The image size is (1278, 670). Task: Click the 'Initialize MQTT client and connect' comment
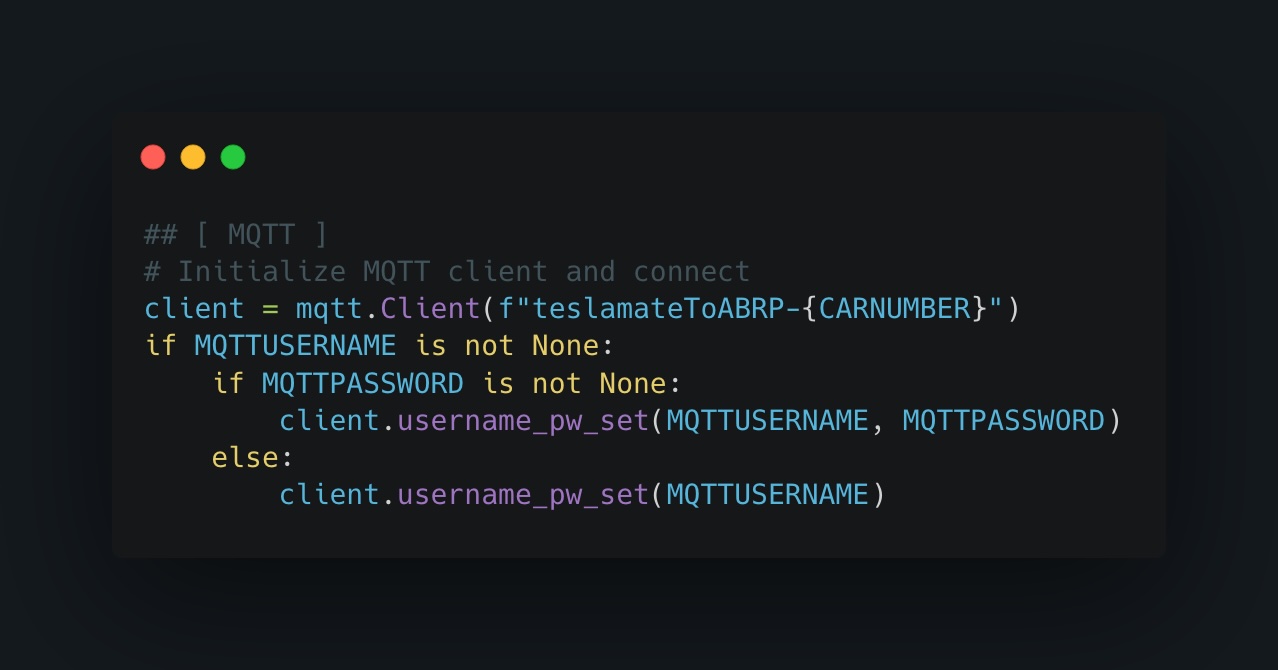[463, 271]
